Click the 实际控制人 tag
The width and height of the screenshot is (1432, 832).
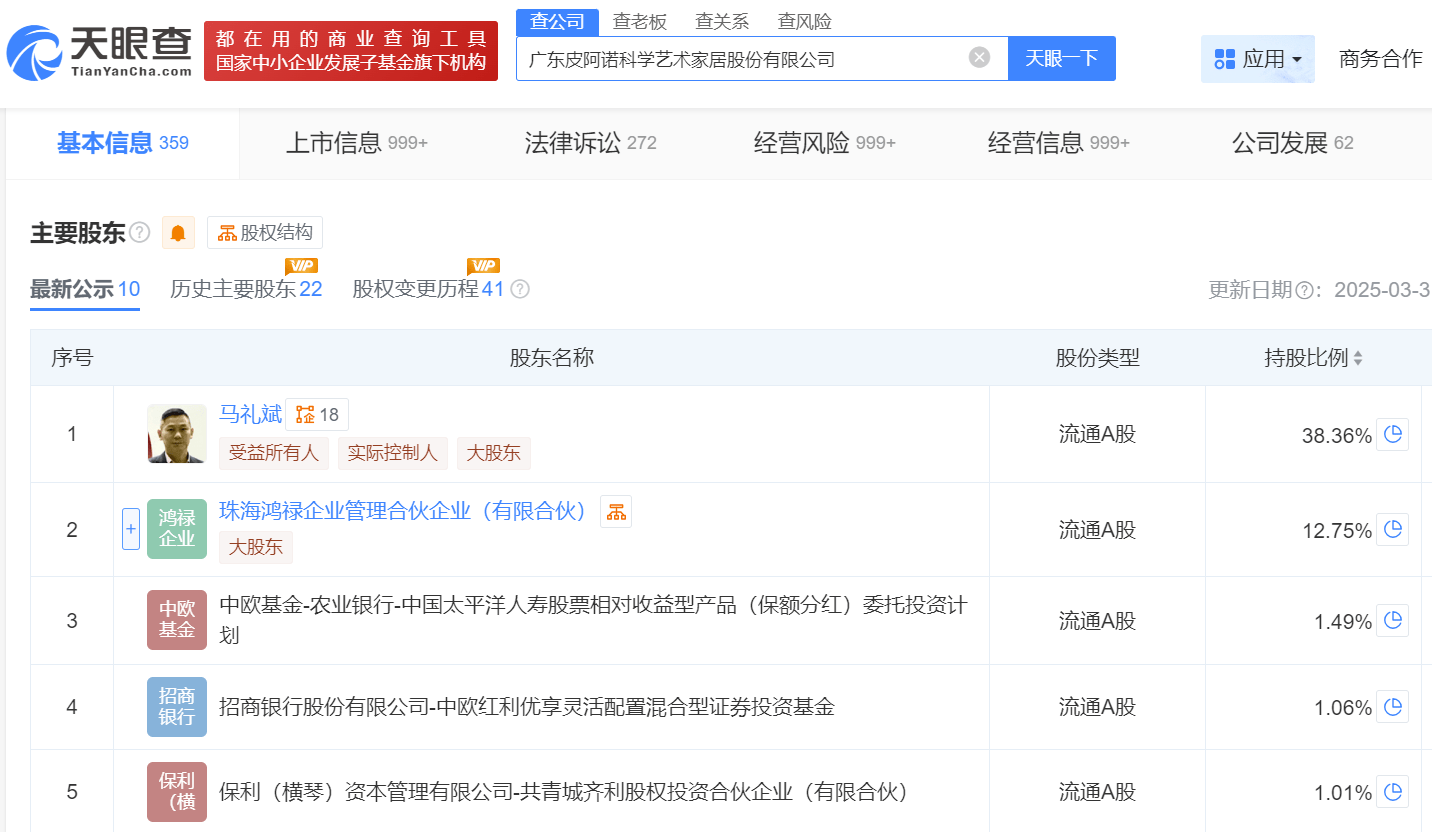(392, 453)
